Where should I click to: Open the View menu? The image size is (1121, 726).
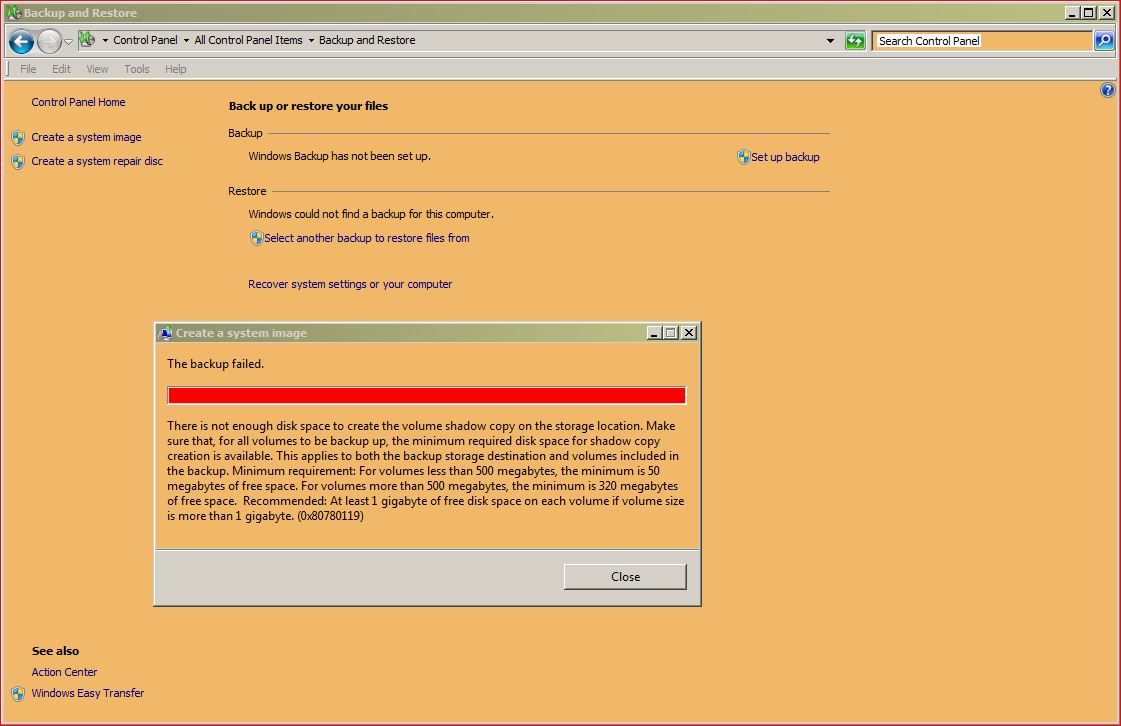point(97,69)
